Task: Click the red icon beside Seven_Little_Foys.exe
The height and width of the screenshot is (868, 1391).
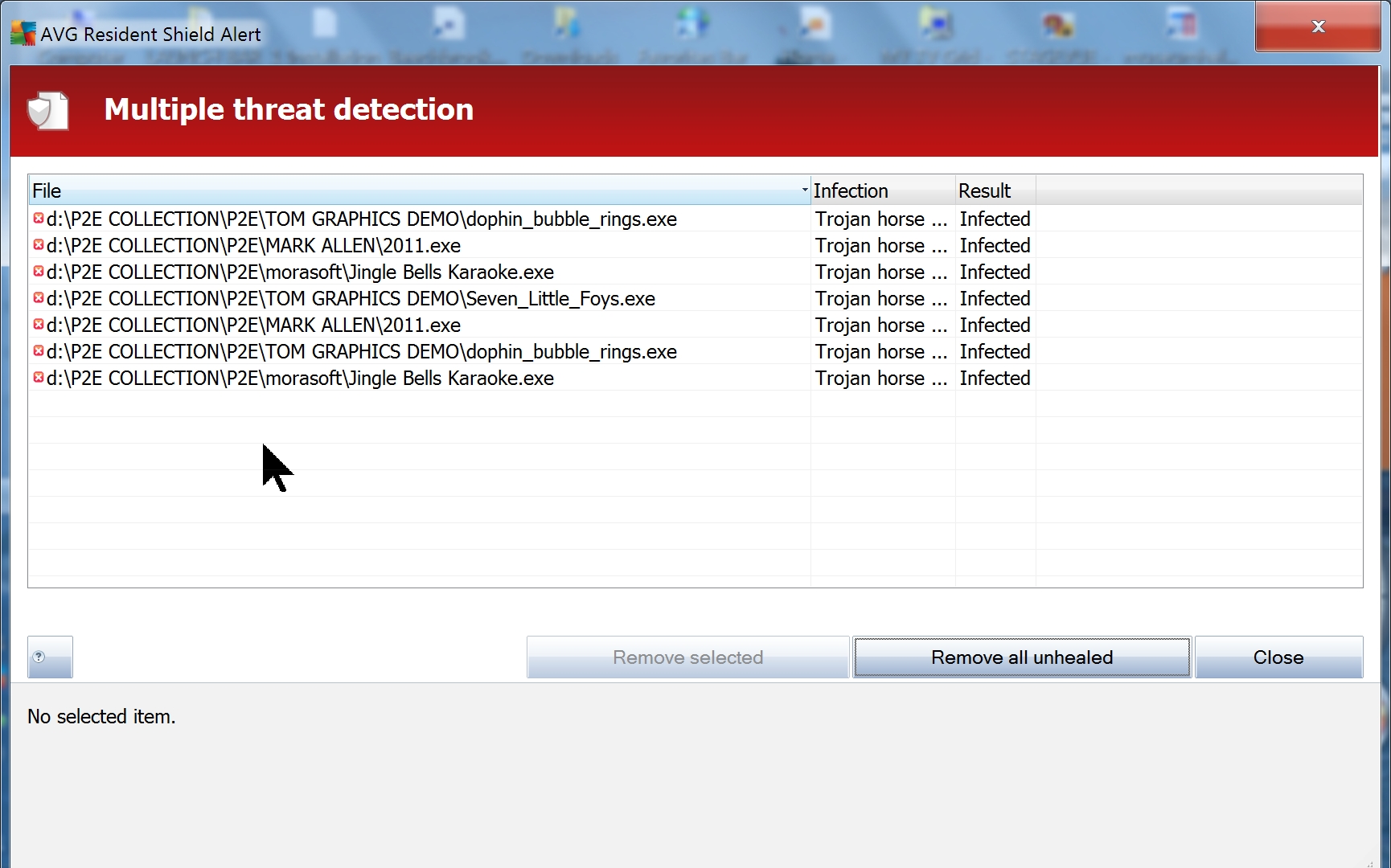Action: pos(38,298)
